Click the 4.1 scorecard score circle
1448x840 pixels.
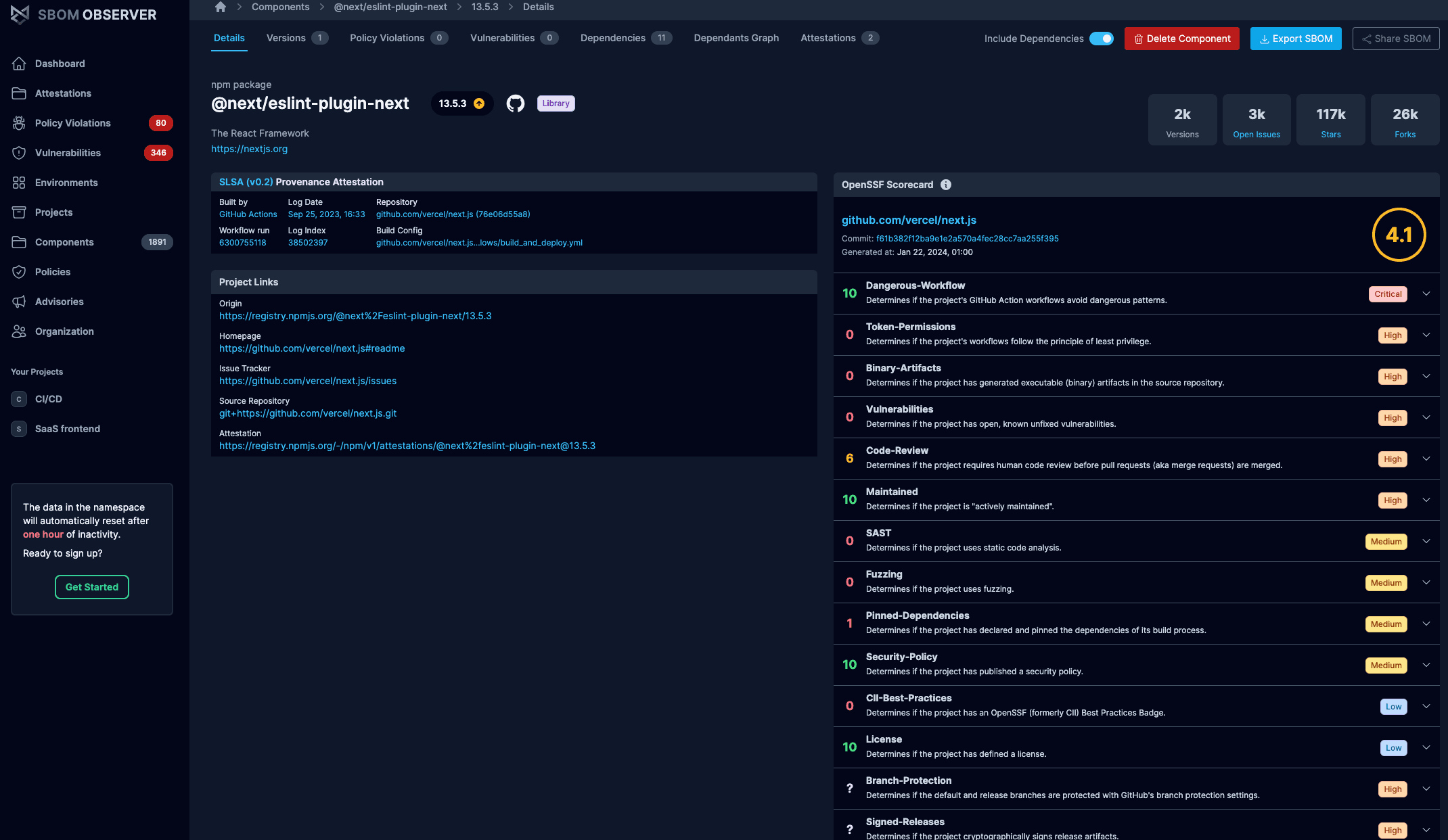[x=1399, y=235]
